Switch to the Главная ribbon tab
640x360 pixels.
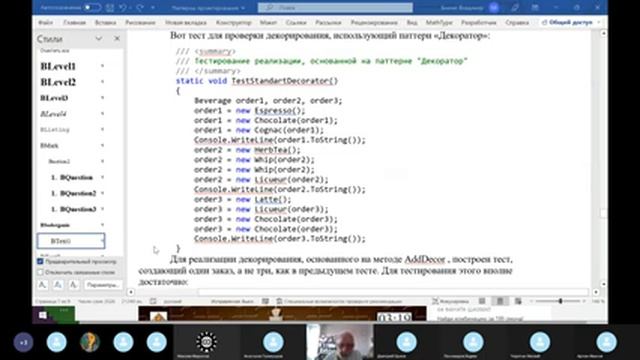tap(75, 22)
